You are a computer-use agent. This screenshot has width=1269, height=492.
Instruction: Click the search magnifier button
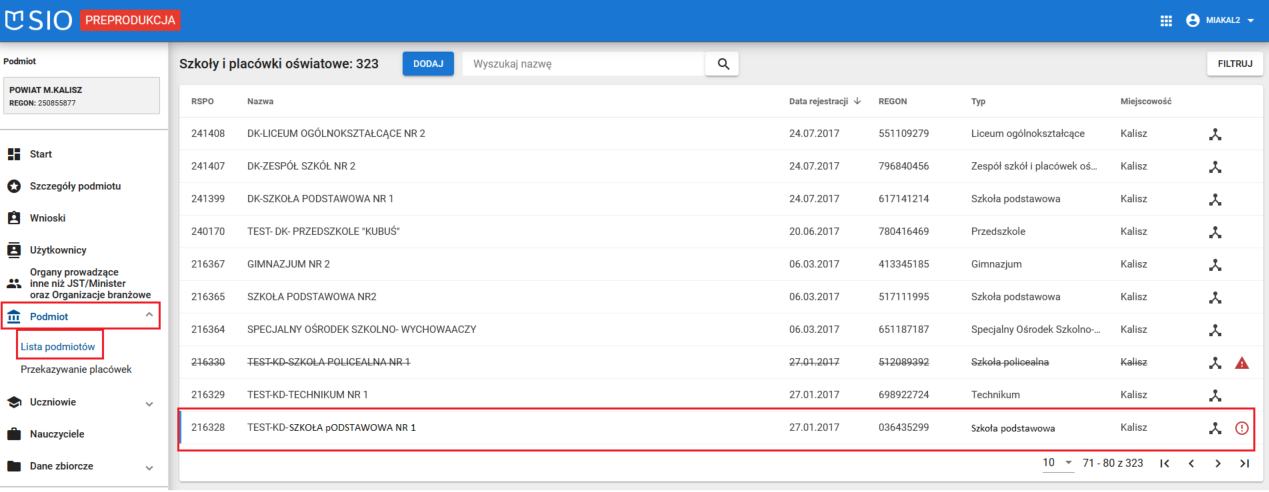pos(722,64)
